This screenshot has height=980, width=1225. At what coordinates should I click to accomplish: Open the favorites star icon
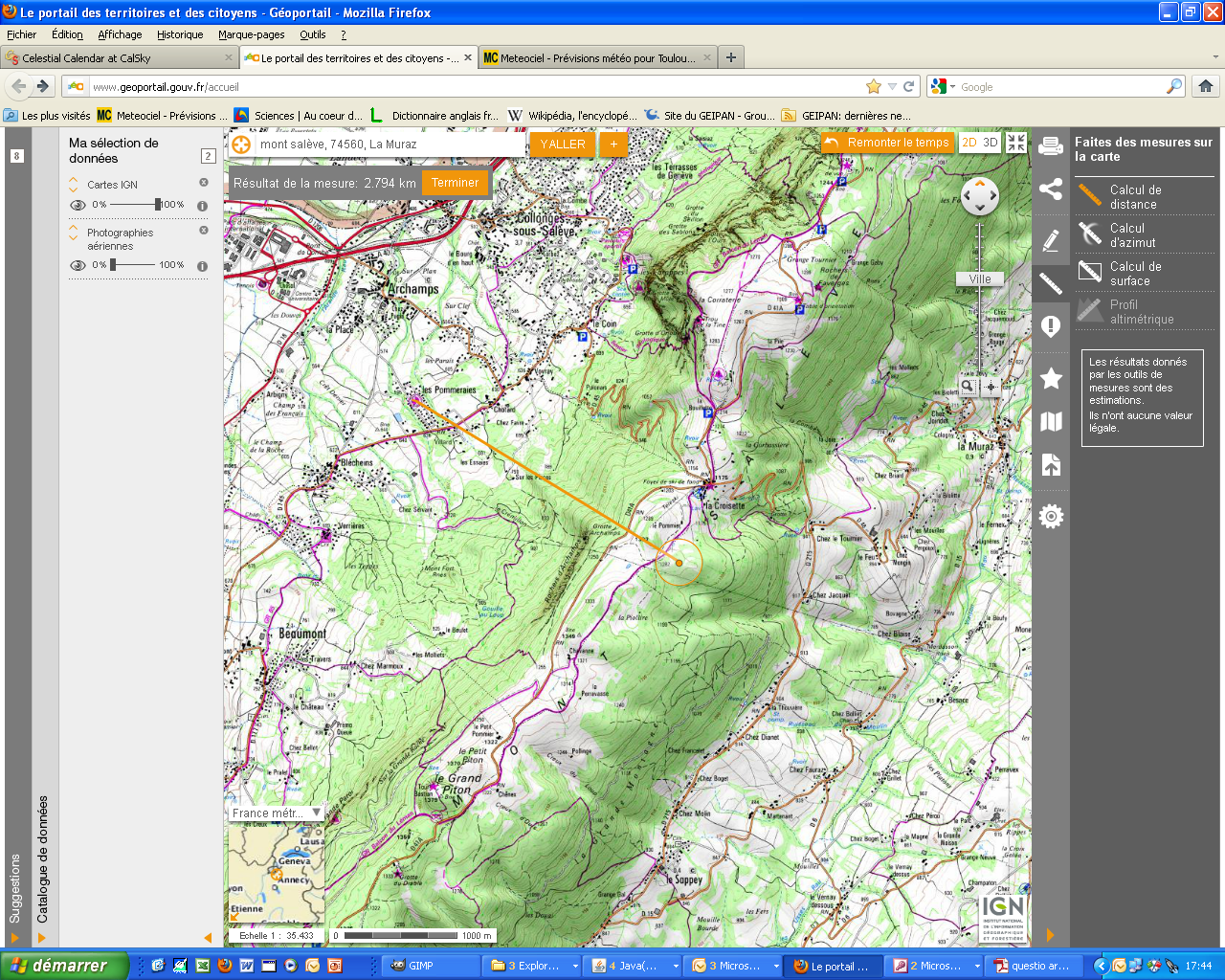tap(1051, 378)
